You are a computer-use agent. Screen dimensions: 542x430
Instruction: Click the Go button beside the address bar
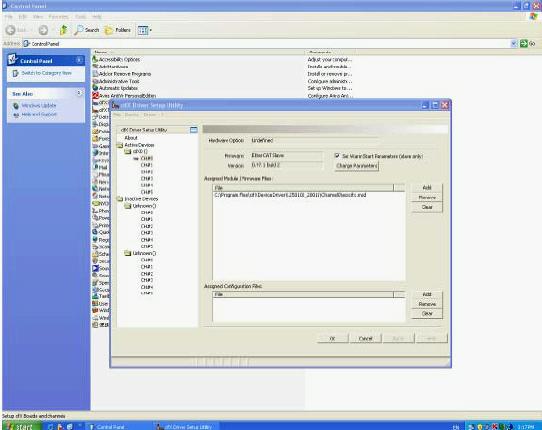pos(528,44)
